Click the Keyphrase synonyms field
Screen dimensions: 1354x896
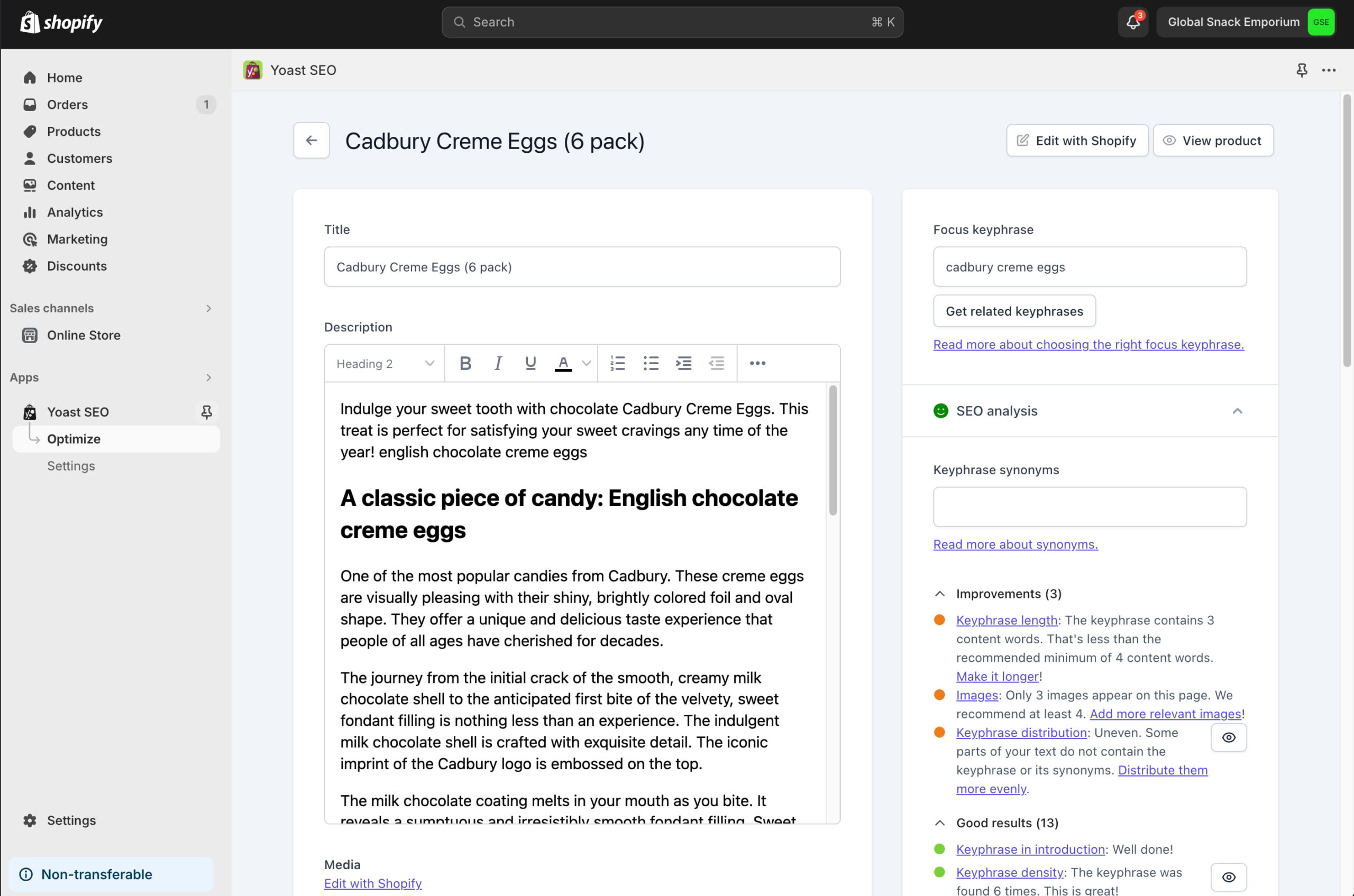pos(1090,506)
